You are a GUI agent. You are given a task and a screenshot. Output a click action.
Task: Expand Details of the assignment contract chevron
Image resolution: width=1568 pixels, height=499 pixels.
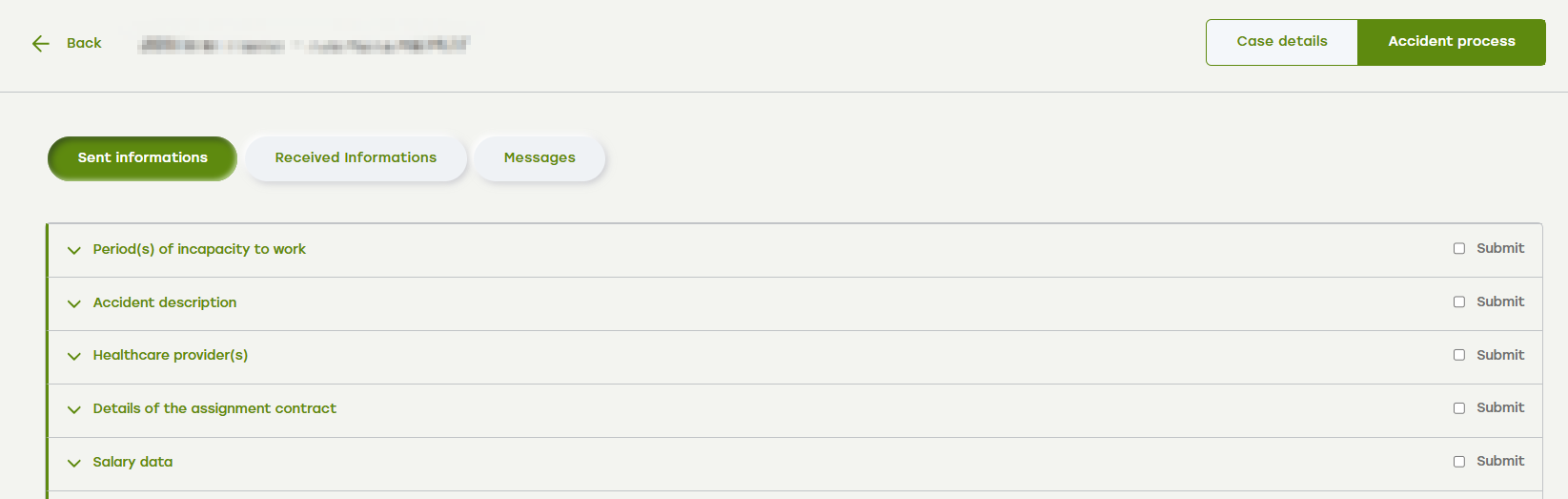[74, 409]
